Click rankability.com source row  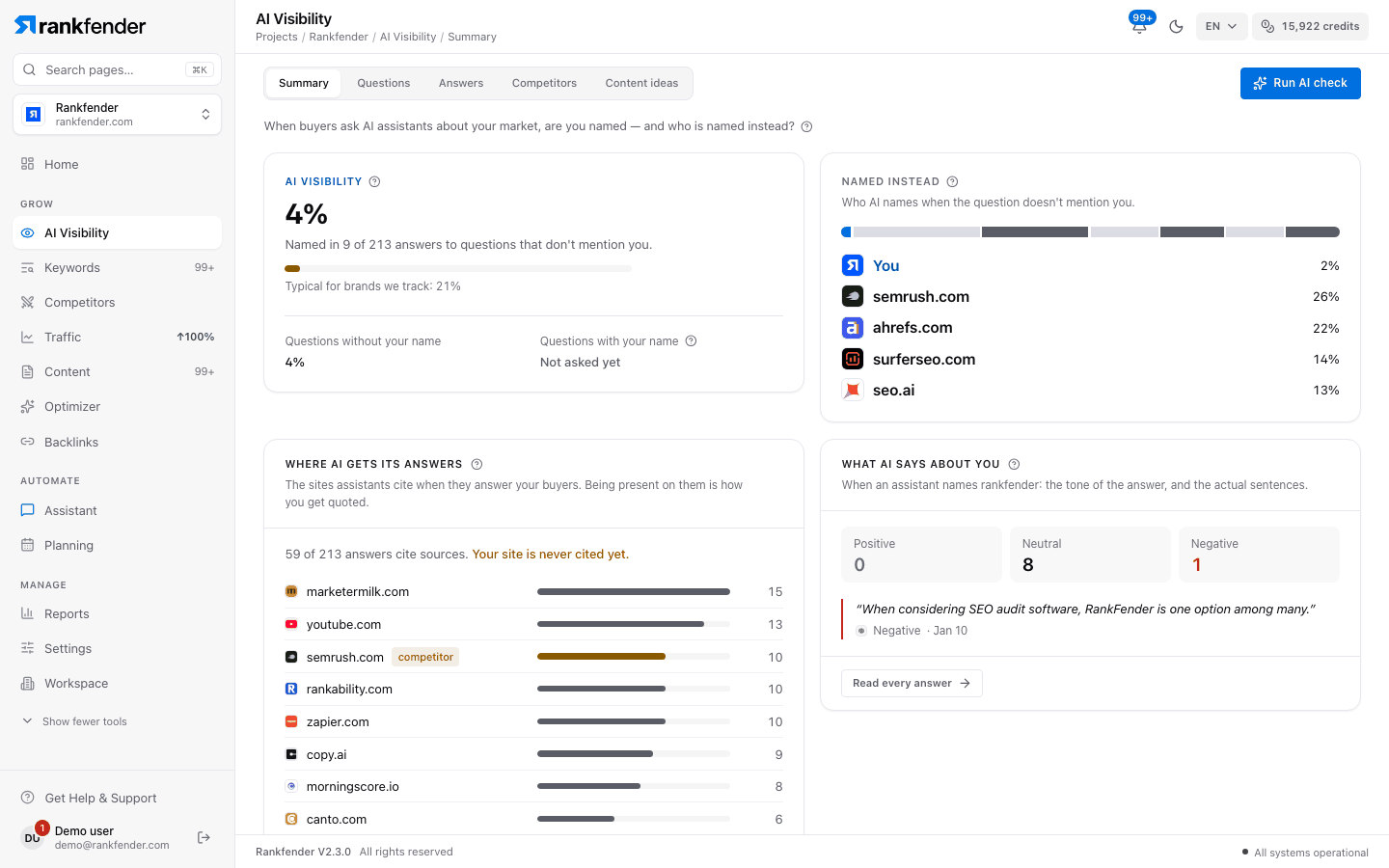coord(533,689)
